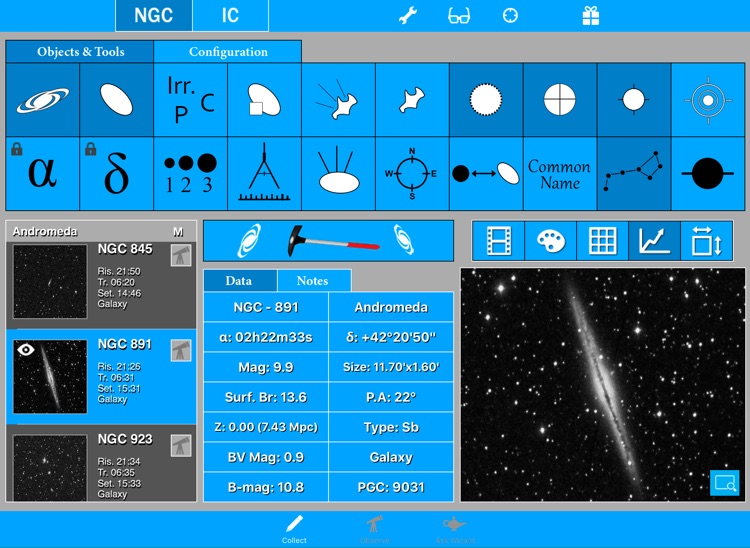Select the black disk with line icon
This screenshot has height=548, width=750.
point(708,174)
